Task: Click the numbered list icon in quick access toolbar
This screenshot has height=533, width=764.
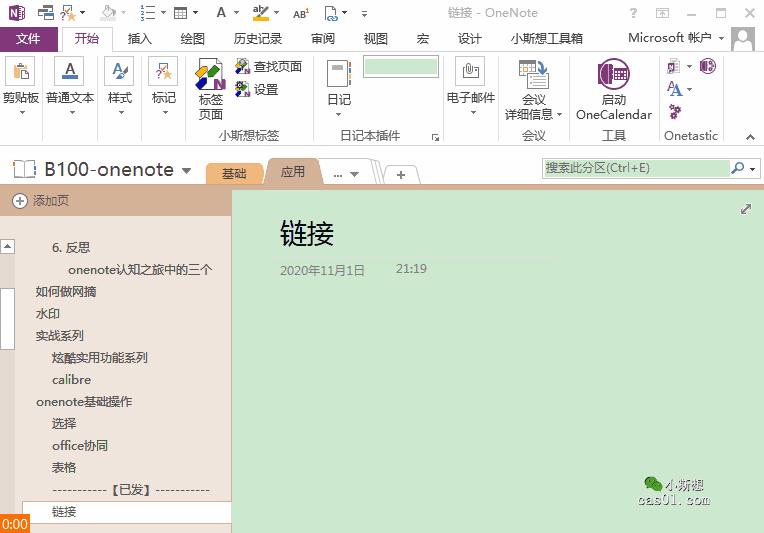Action: coord(148,13)
